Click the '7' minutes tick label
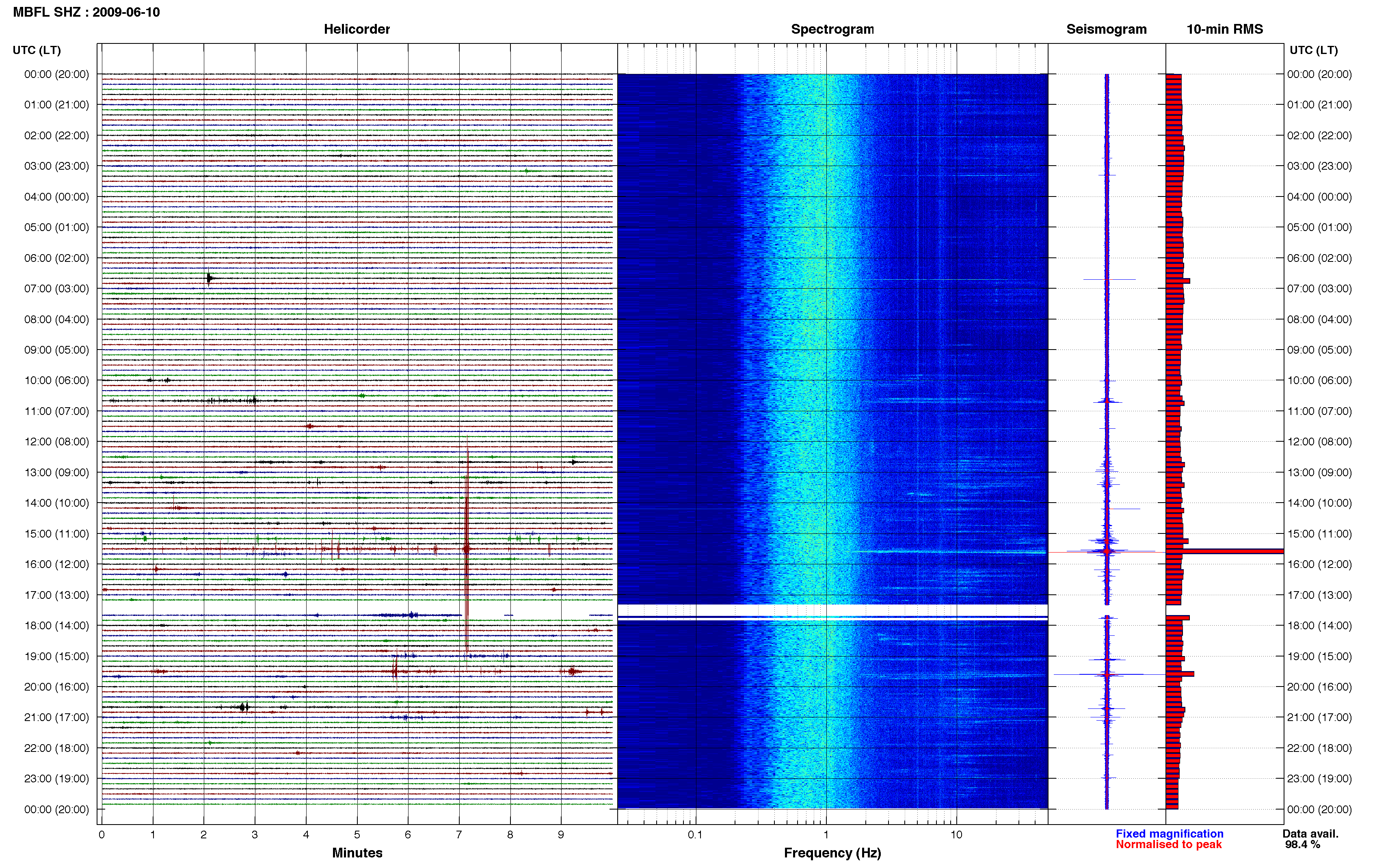The image size is (1388, 868). click(x=458, y=835)
